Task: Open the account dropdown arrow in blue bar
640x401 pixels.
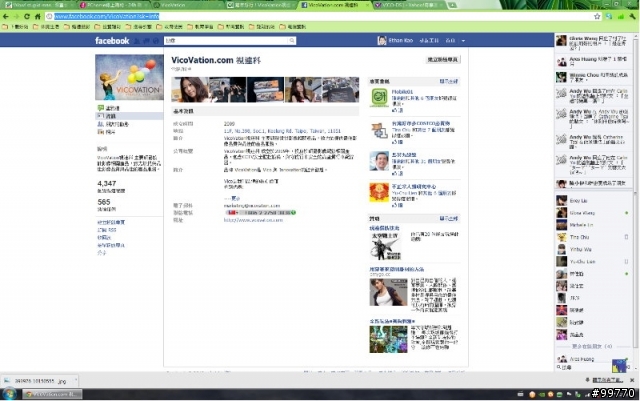Action: click(463, 41)
